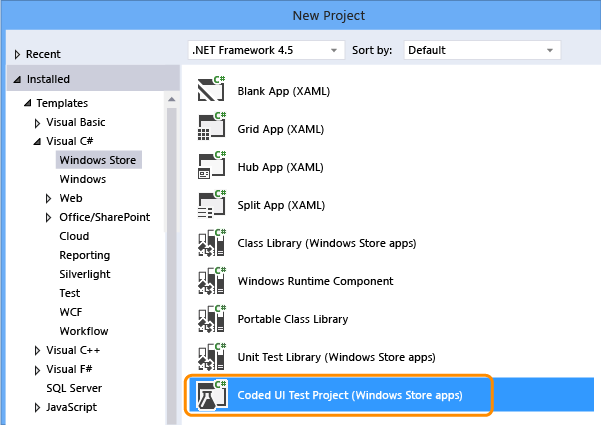Choose the Split App (XAML) template name

(281, 205)
